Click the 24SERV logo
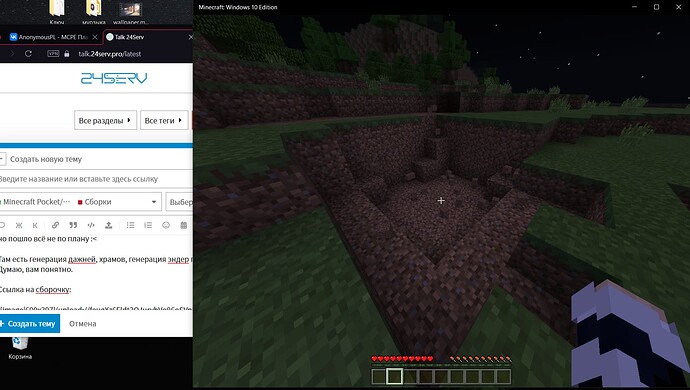Image resolution: width=690 pixels, height=390 pixels. [114, 78]
